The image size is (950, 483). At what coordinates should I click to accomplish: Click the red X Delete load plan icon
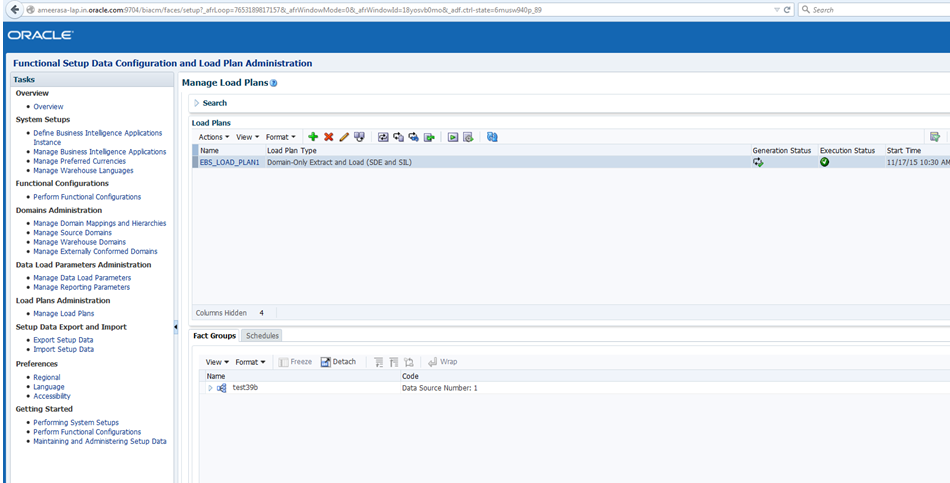coord(328,137)
